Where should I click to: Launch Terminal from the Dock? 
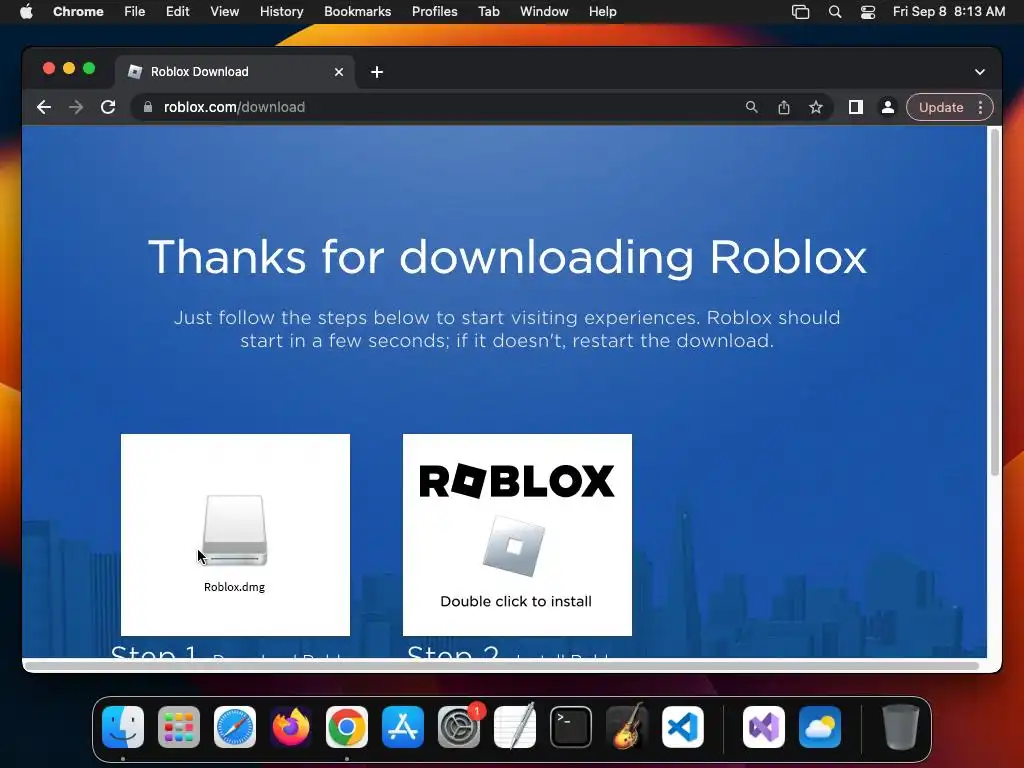571,727
